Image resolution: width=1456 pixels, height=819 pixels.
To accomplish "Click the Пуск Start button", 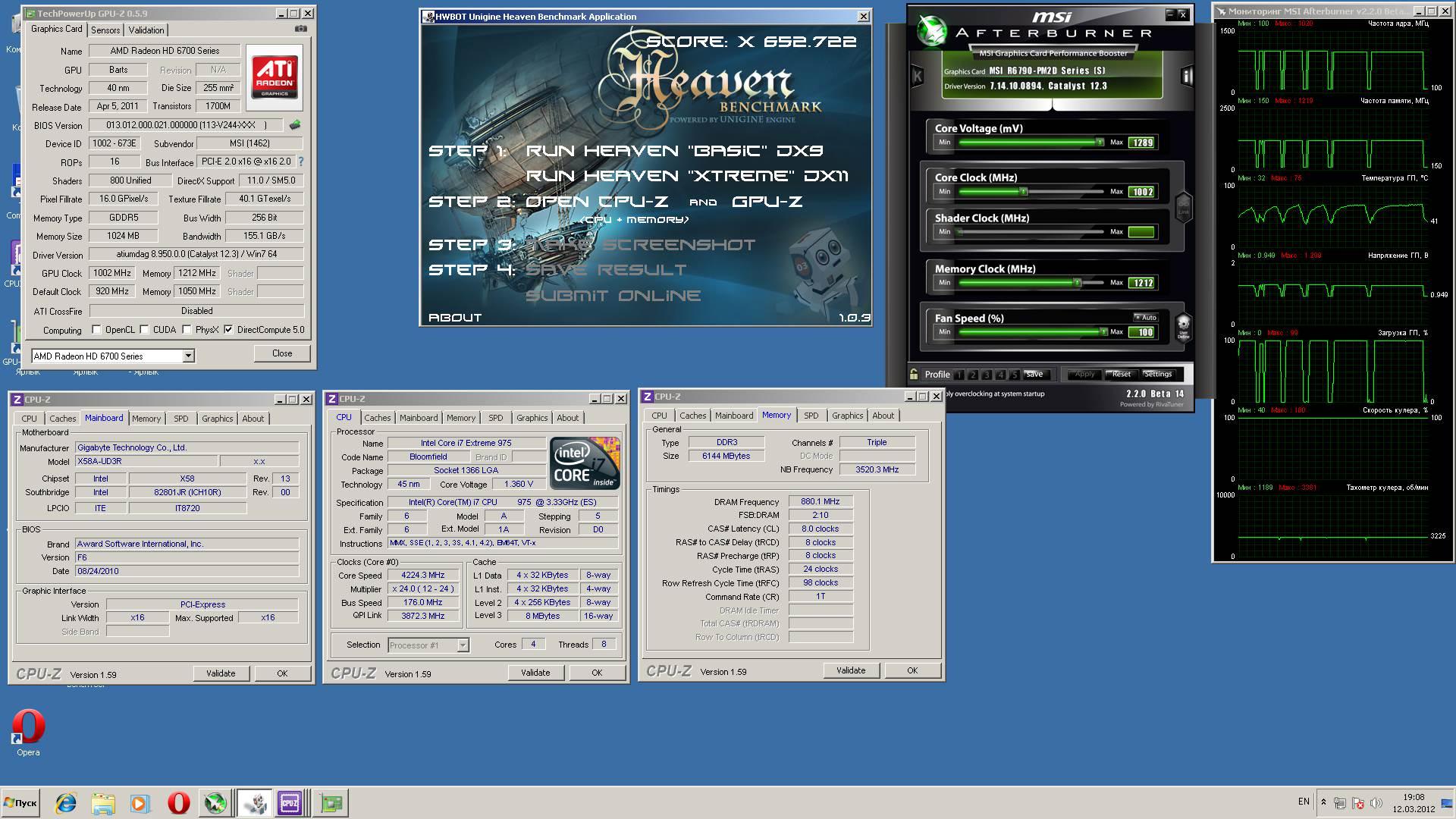I will pyautogui.click(x=20, y=802).
